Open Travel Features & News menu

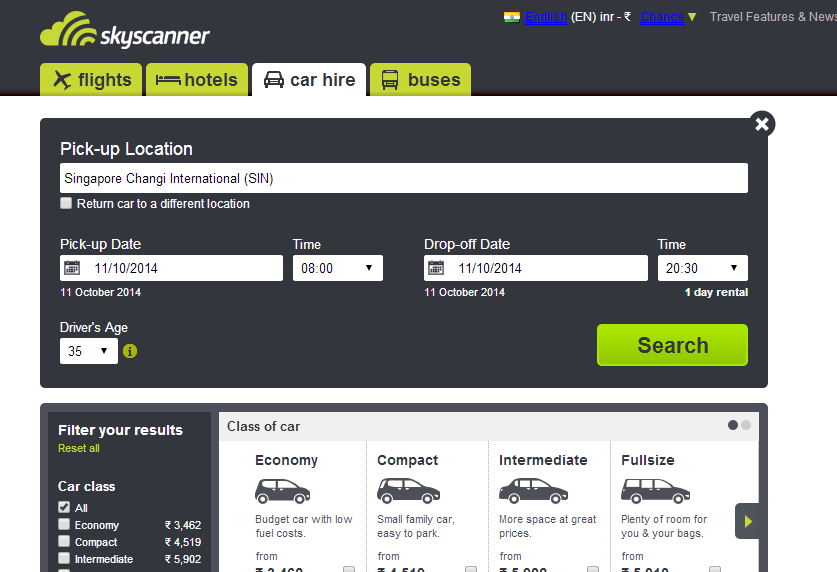point(773,17)
